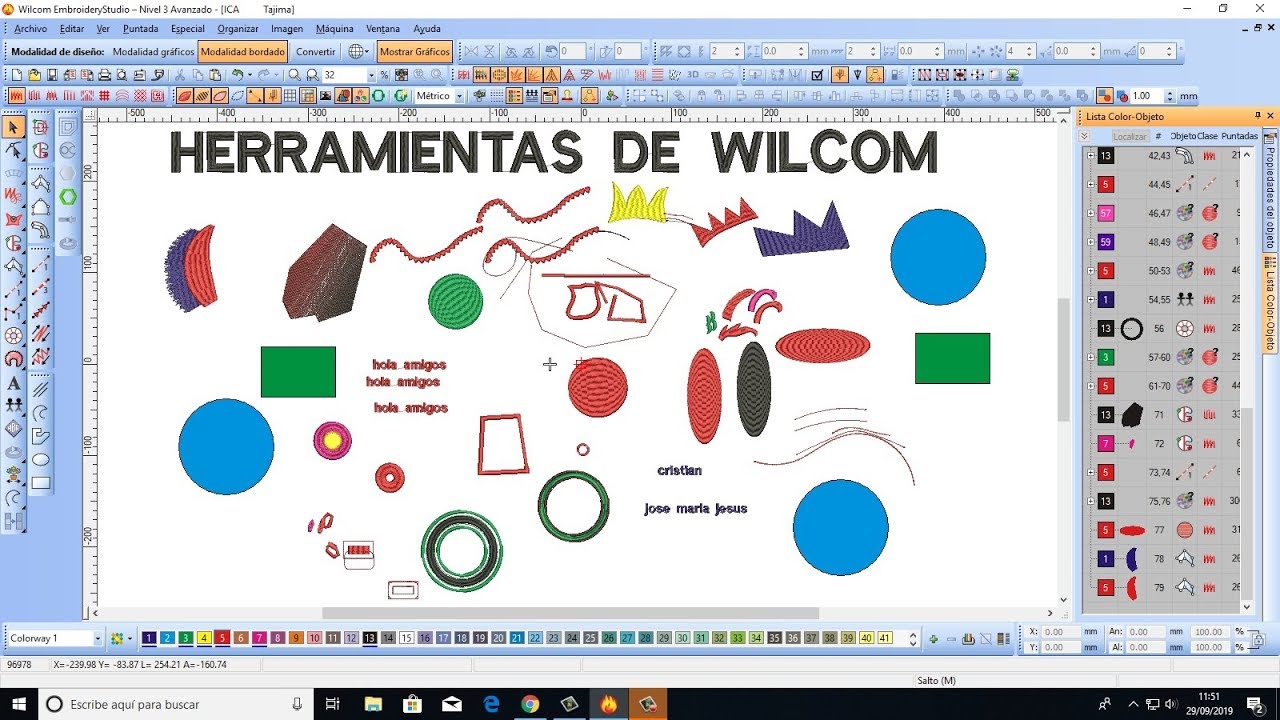The height and width of the screenshot is (720, 1280).
Task: Toggle the highlighted overlap icon beside 1.00
Action: click(1105, 96)
